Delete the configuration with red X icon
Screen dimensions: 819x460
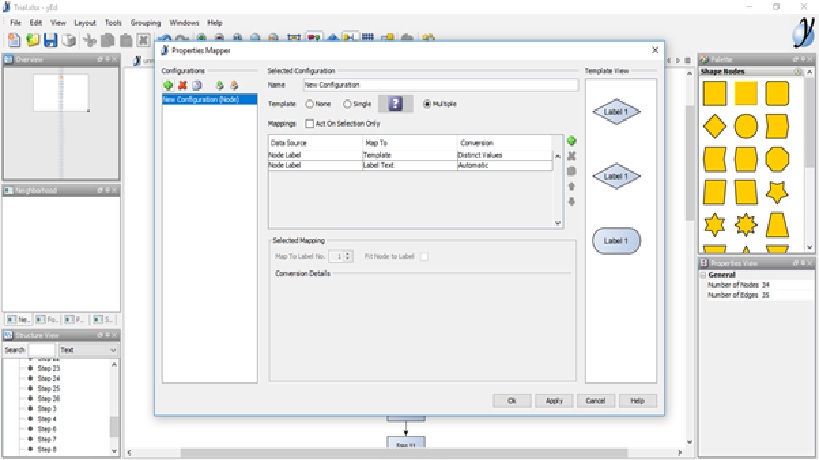[182, 85]
